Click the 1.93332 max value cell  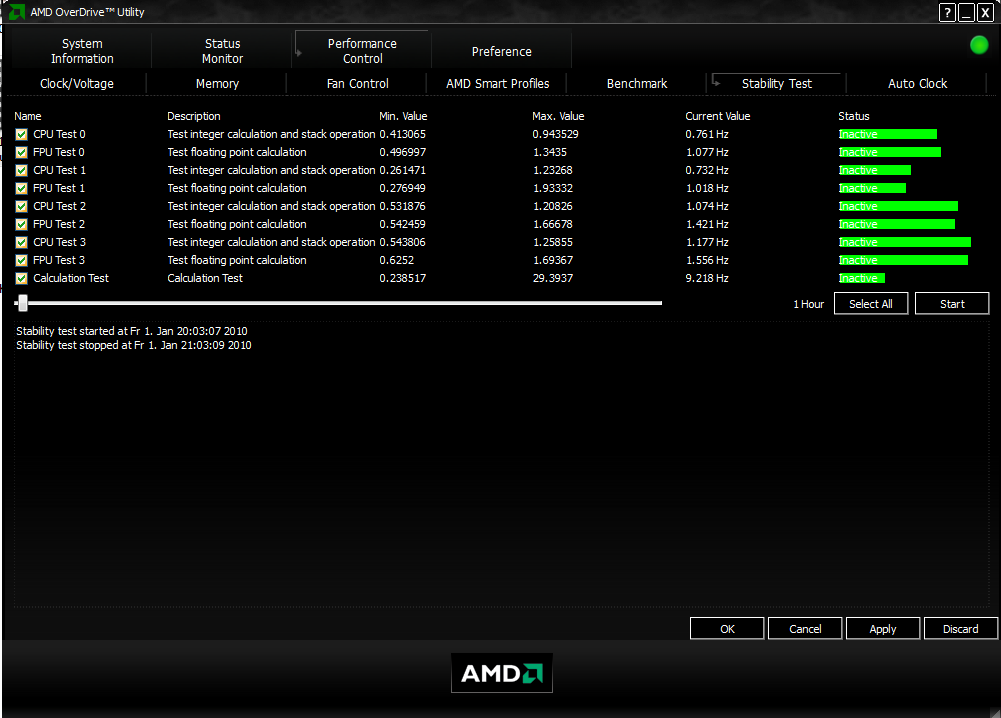[x=553, y=188]
